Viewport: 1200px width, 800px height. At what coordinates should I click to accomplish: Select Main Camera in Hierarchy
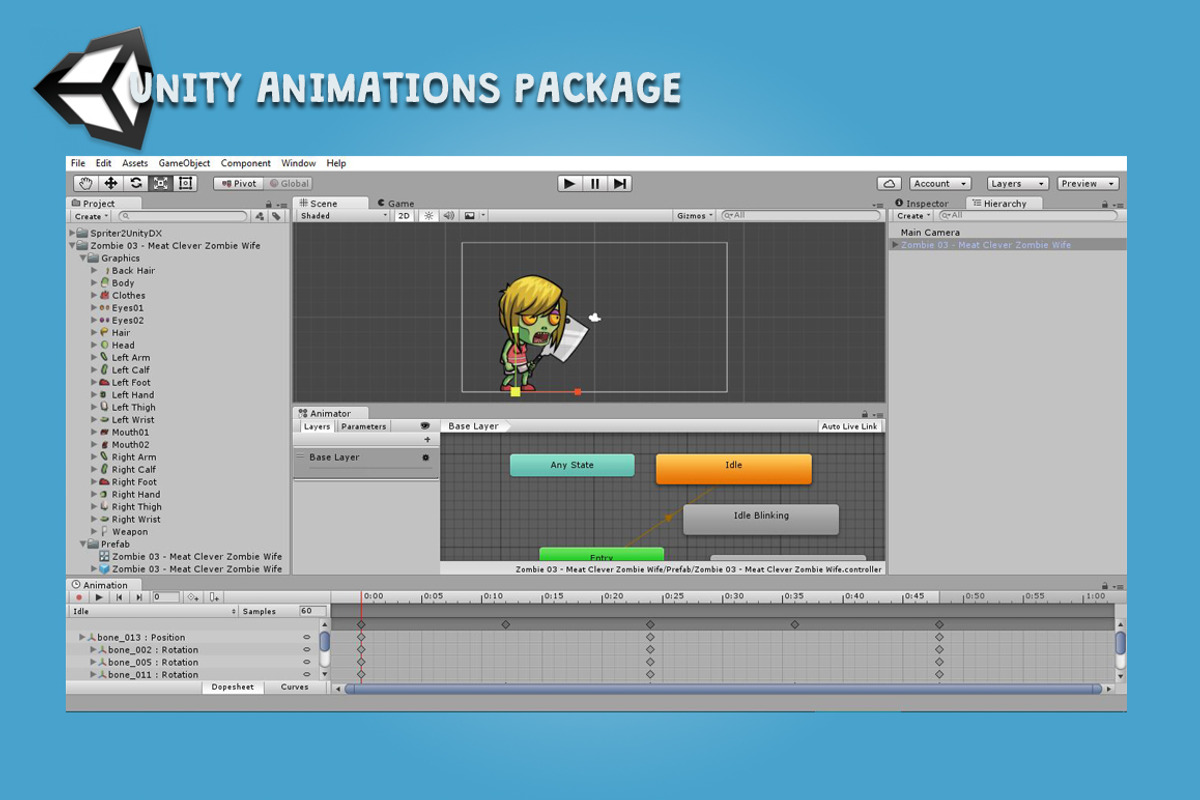click(930, 233)
